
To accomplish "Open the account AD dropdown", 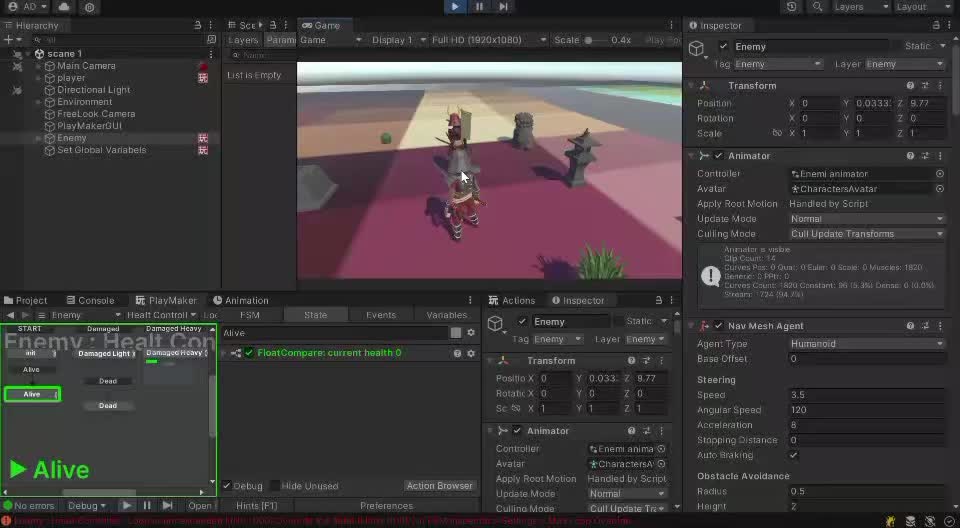I will (x=28, y=7).
